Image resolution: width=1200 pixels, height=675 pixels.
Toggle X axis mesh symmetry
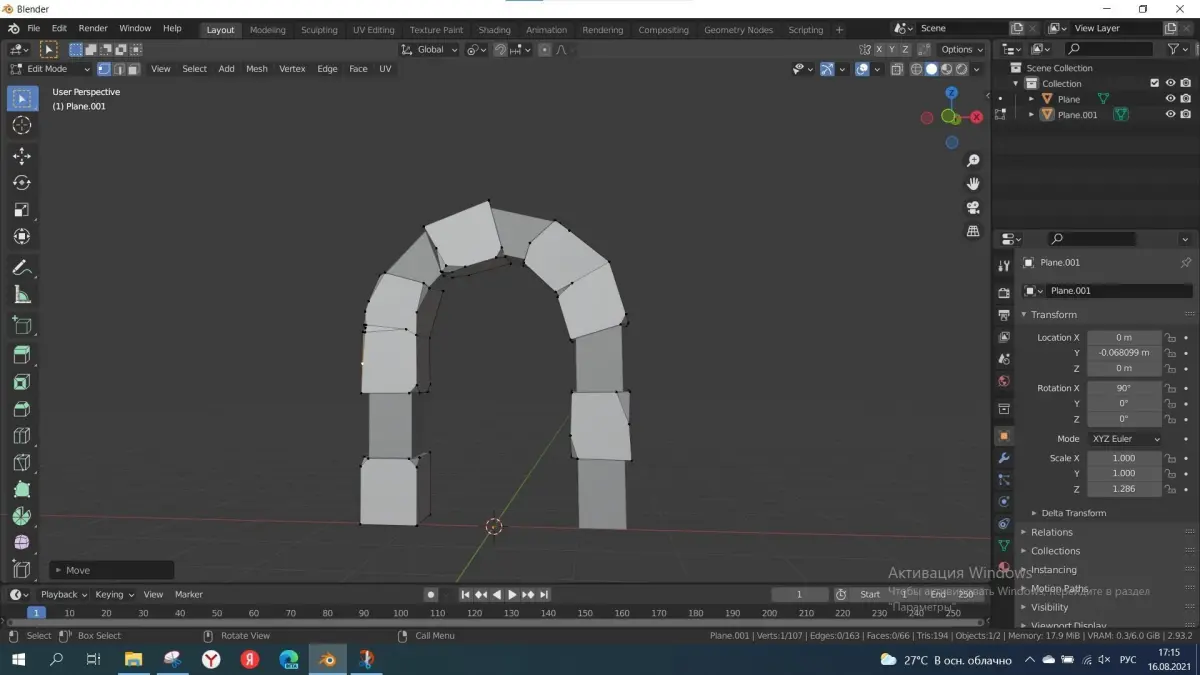(x=879, y=49)
